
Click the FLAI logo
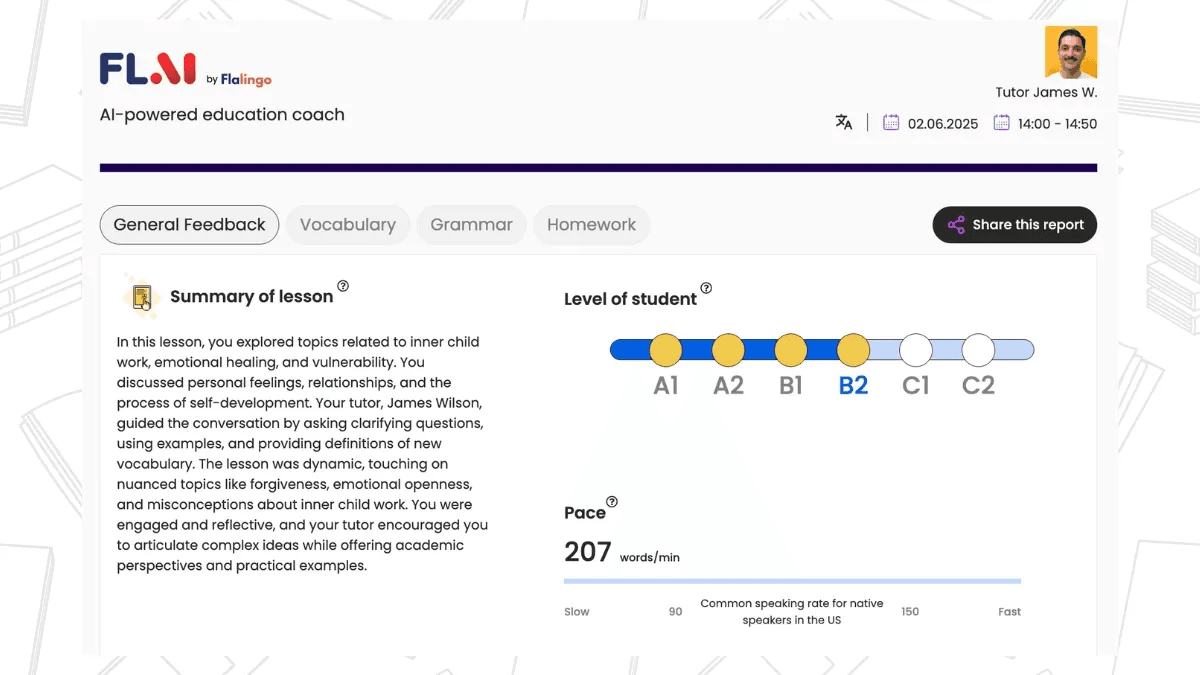pos(148,69)
